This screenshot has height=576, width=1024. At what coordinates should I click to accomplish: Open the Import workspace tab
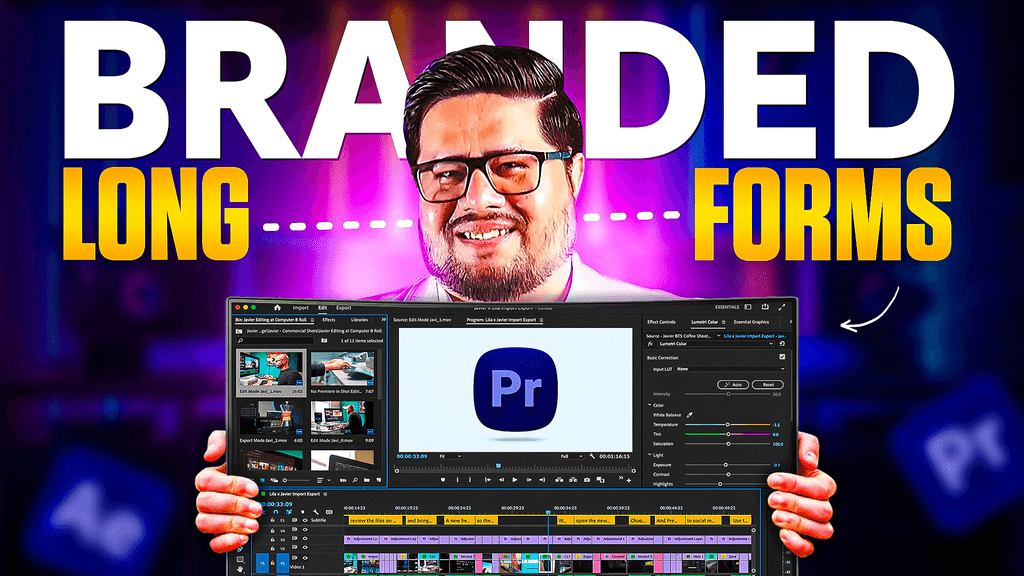click(300, 308)
